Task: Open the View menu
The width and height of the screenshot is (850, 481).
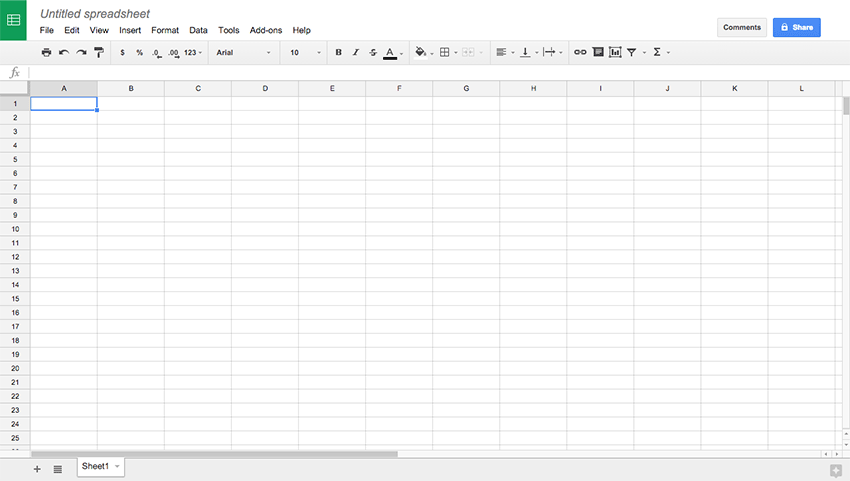Action: (99, 30)
